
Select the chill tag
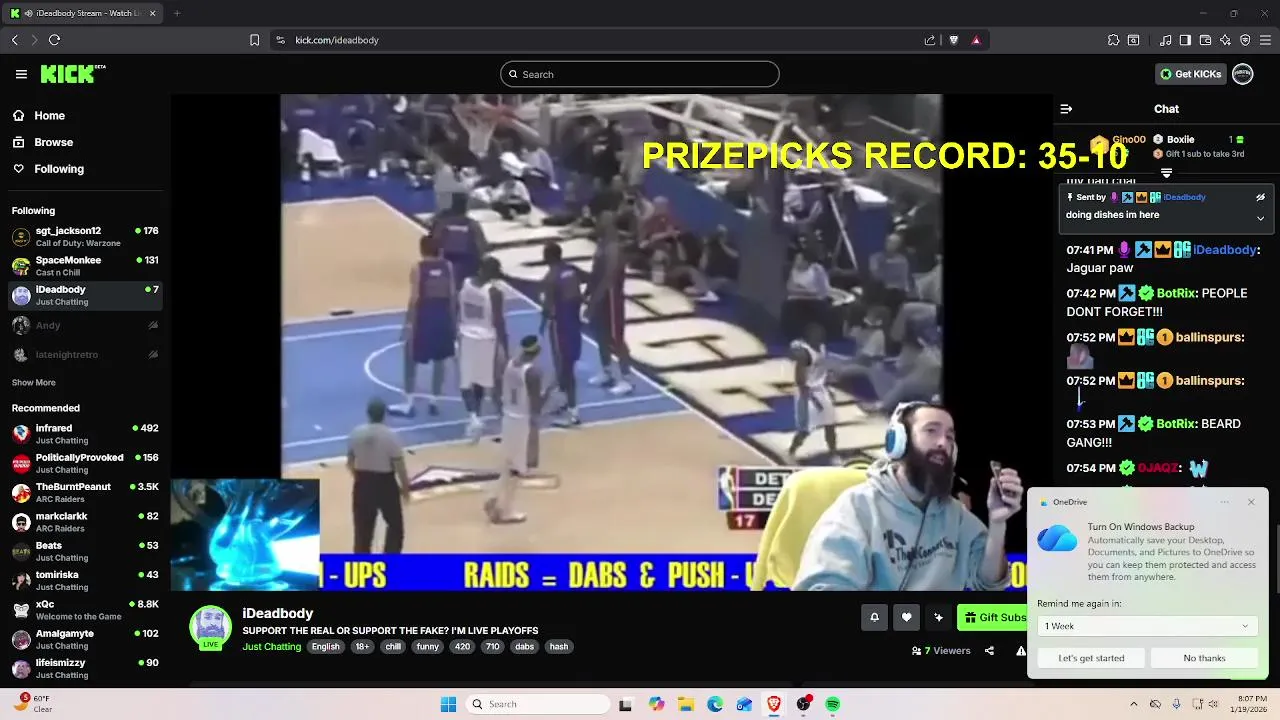393,647
